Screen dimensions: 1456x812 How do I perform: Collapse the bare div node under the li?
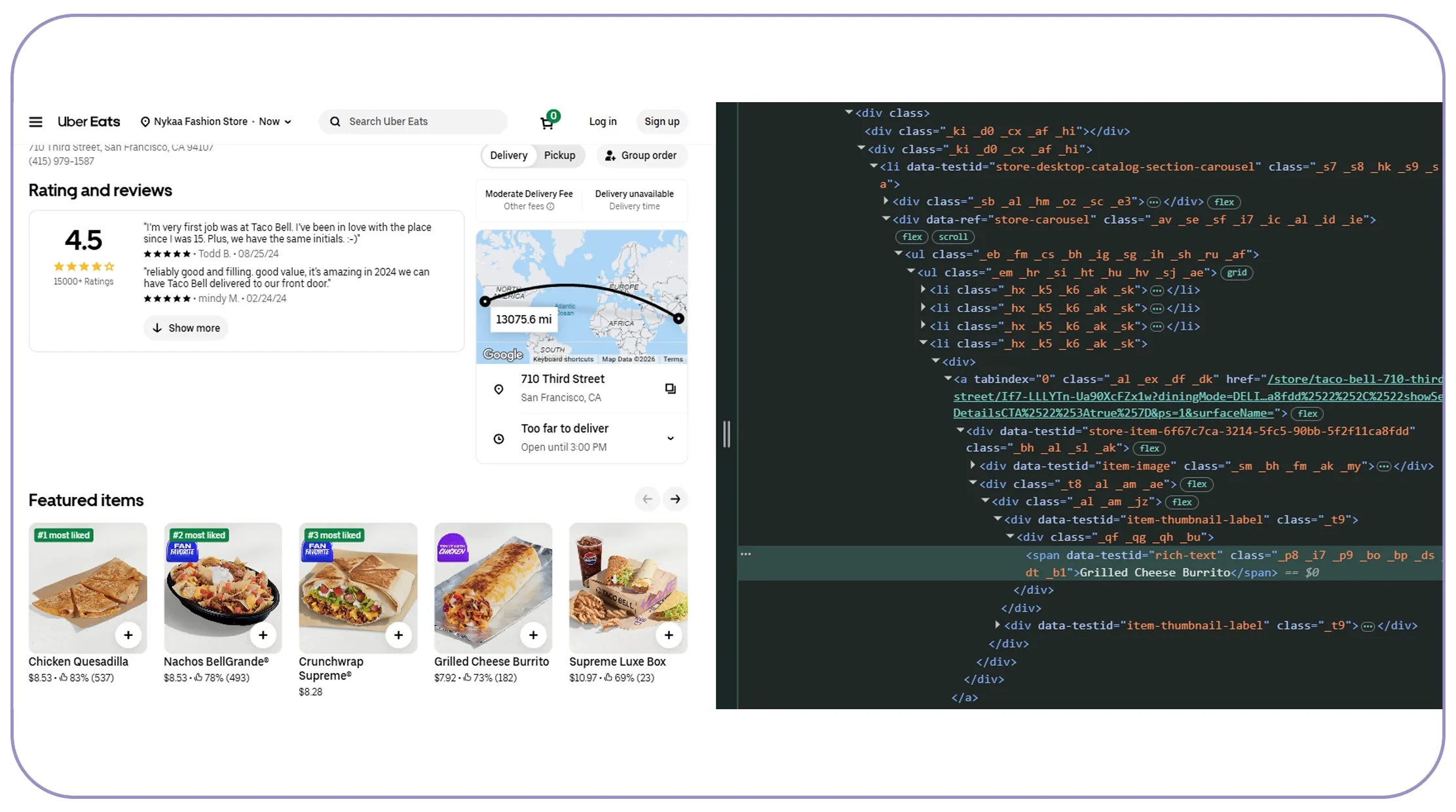pos(936,361)
